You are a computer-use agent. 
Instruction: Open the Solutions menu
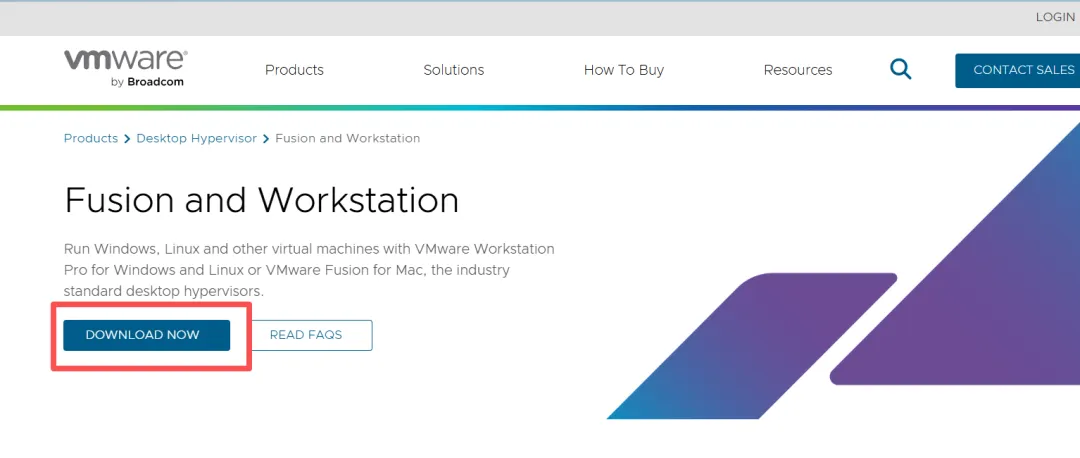(453, 70)
